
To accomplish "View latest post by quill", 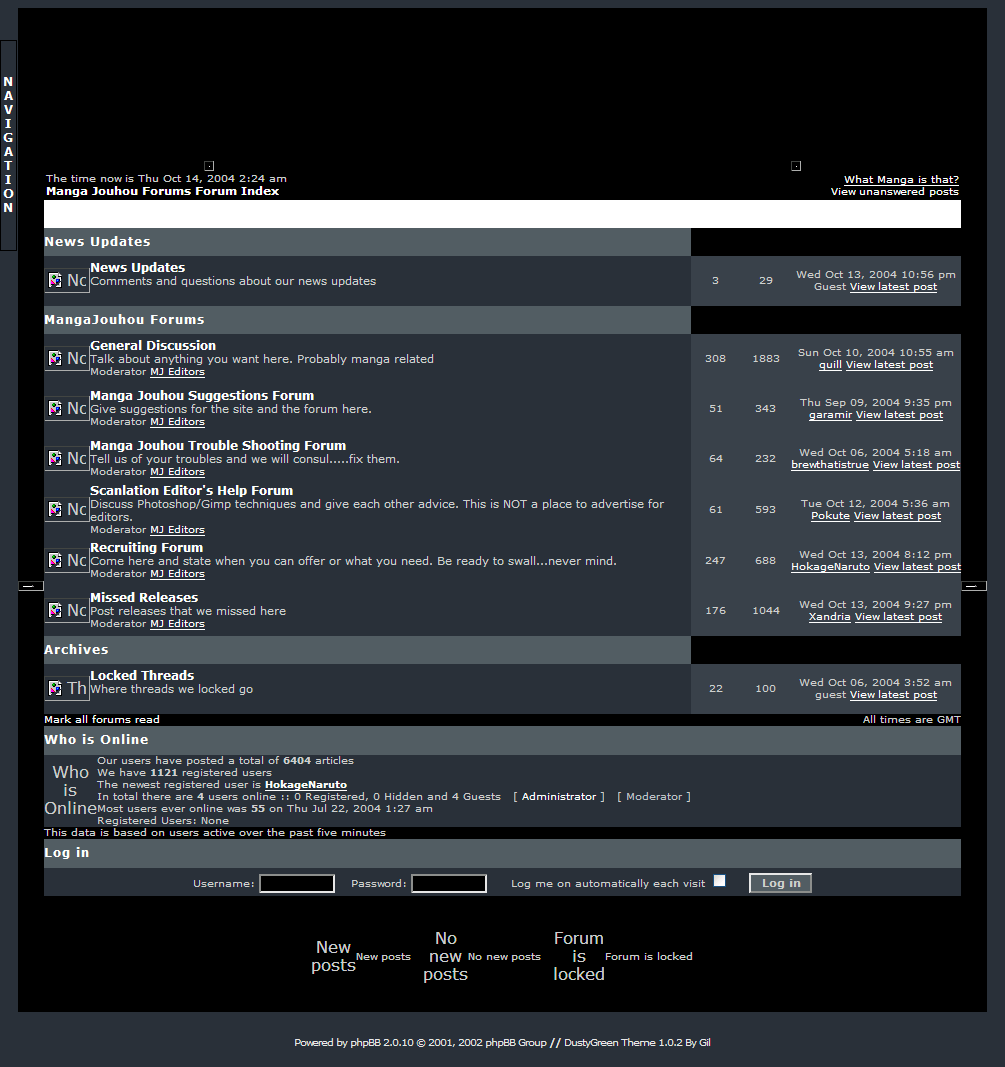I will (x=889, y=365).
